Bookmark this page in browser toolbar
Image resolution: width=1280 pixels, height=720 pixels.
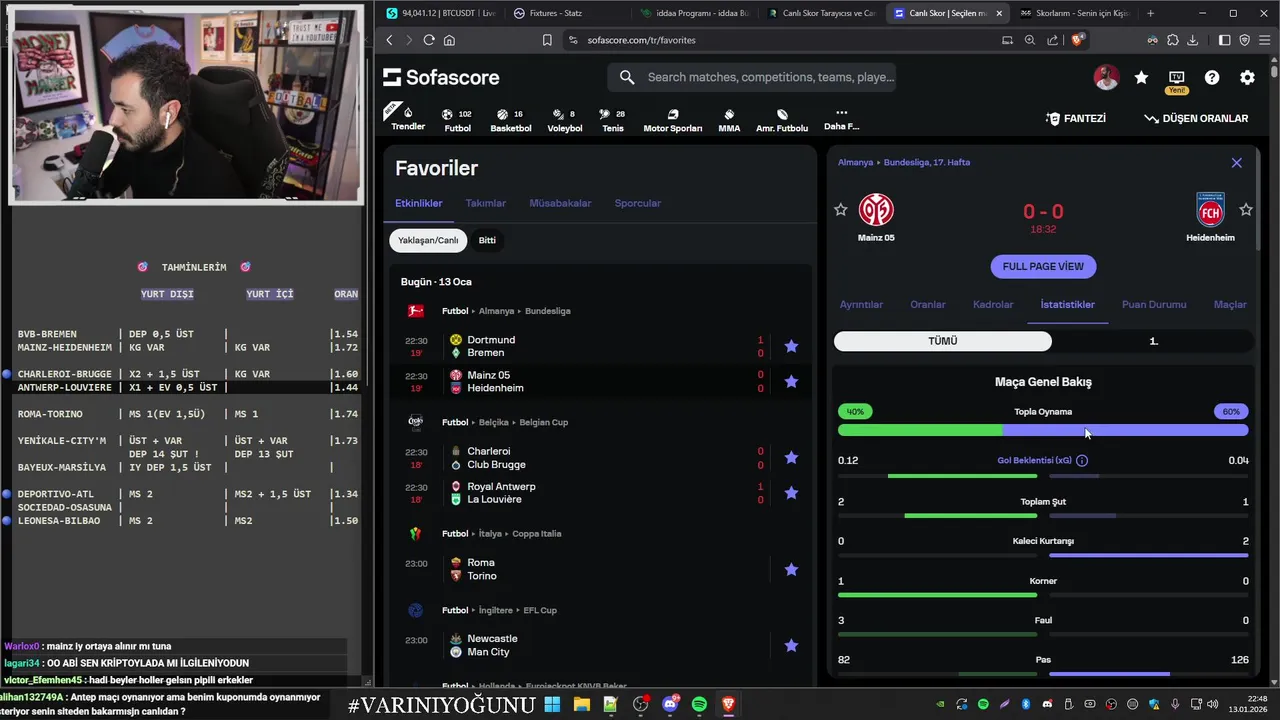tap(547, 40)
